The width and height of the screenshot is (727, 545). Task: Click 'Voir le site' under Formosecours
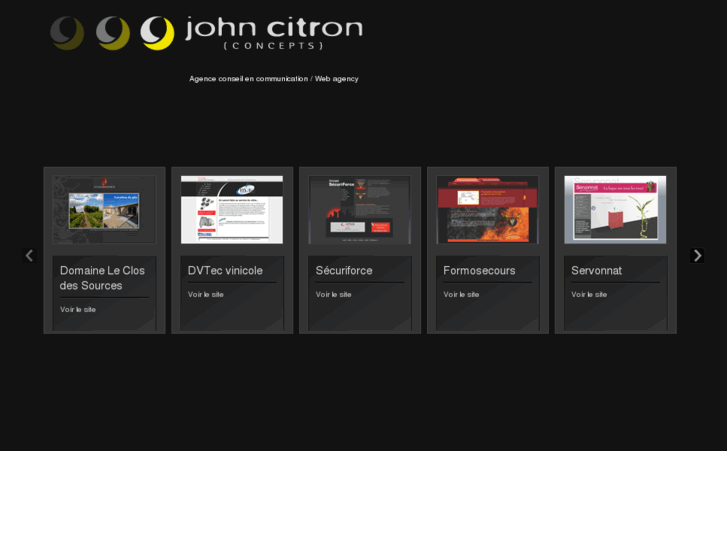461,295
